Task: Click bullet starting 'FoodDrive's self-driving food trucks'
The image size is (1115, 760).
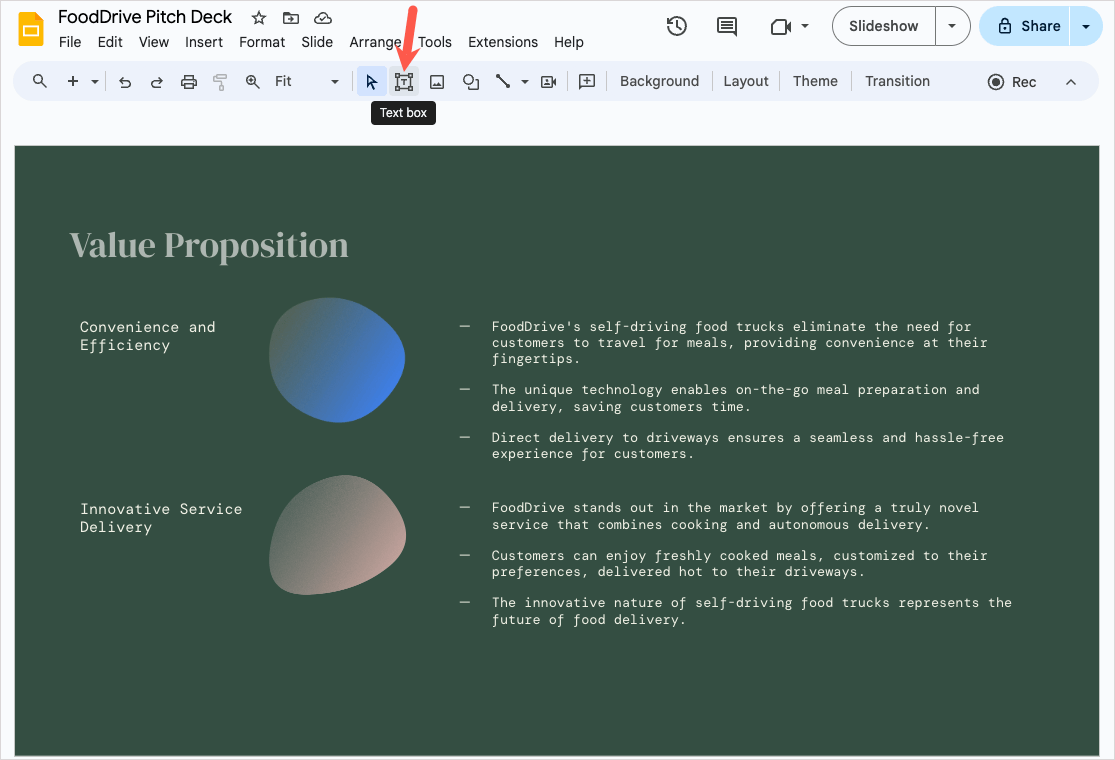Action: coord(740,343)
